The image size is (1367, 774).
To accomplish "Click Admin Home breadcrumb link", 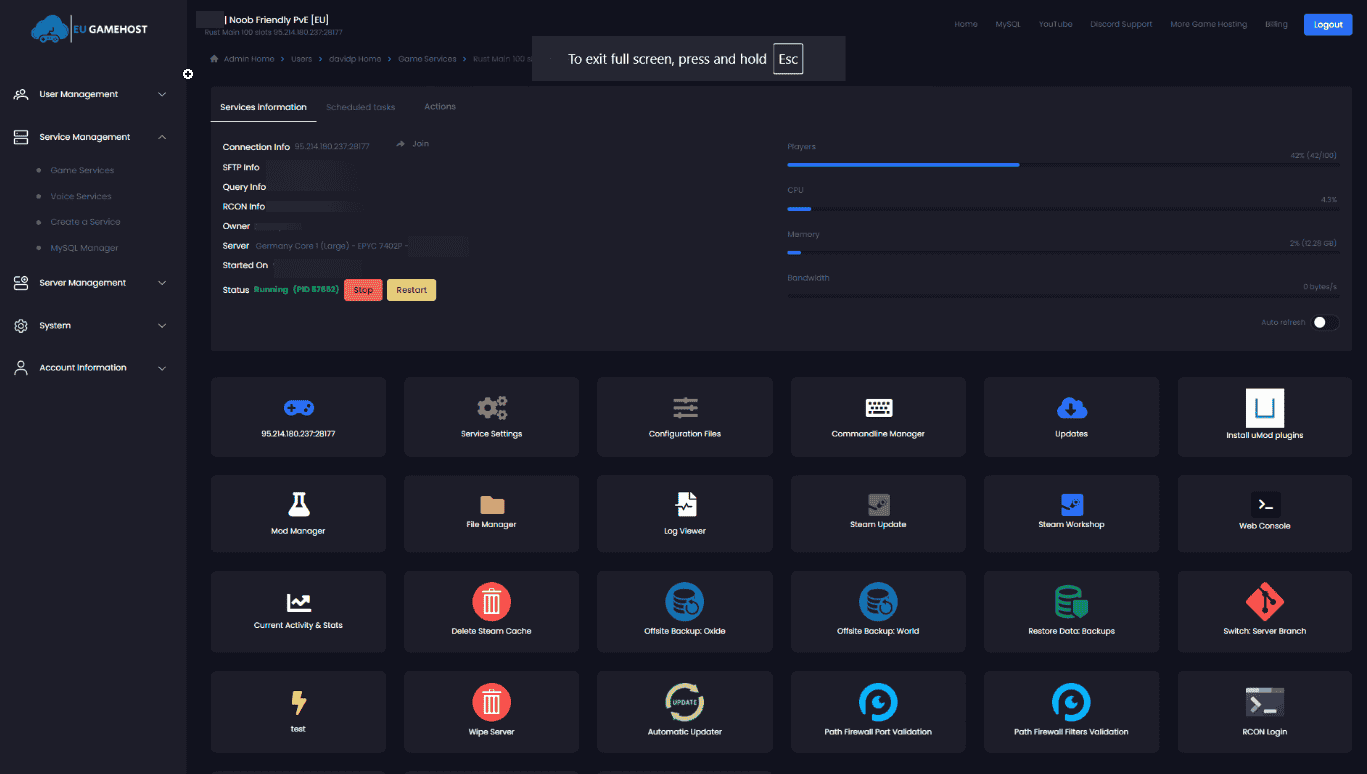I will [x=249, y=59].
